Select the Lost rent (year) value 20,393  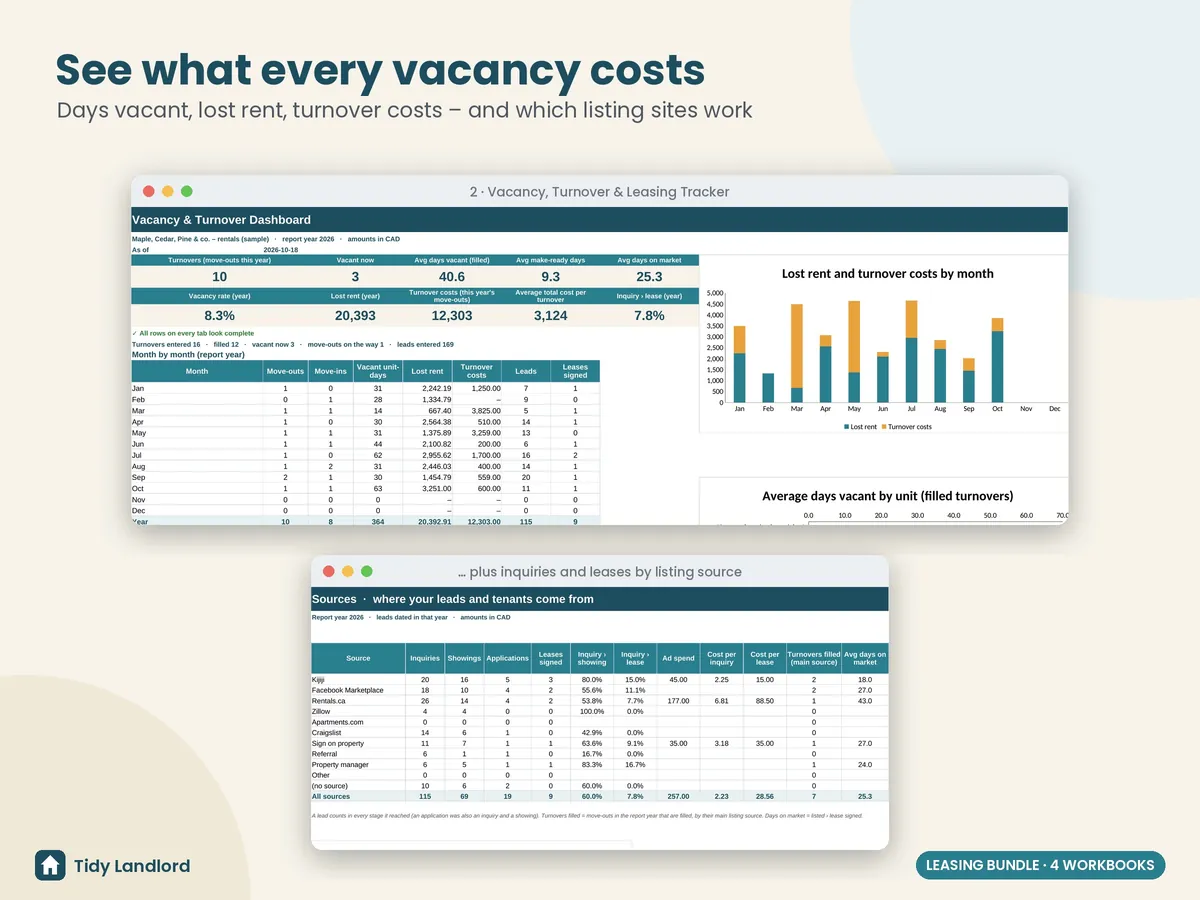tap(355, 315)
